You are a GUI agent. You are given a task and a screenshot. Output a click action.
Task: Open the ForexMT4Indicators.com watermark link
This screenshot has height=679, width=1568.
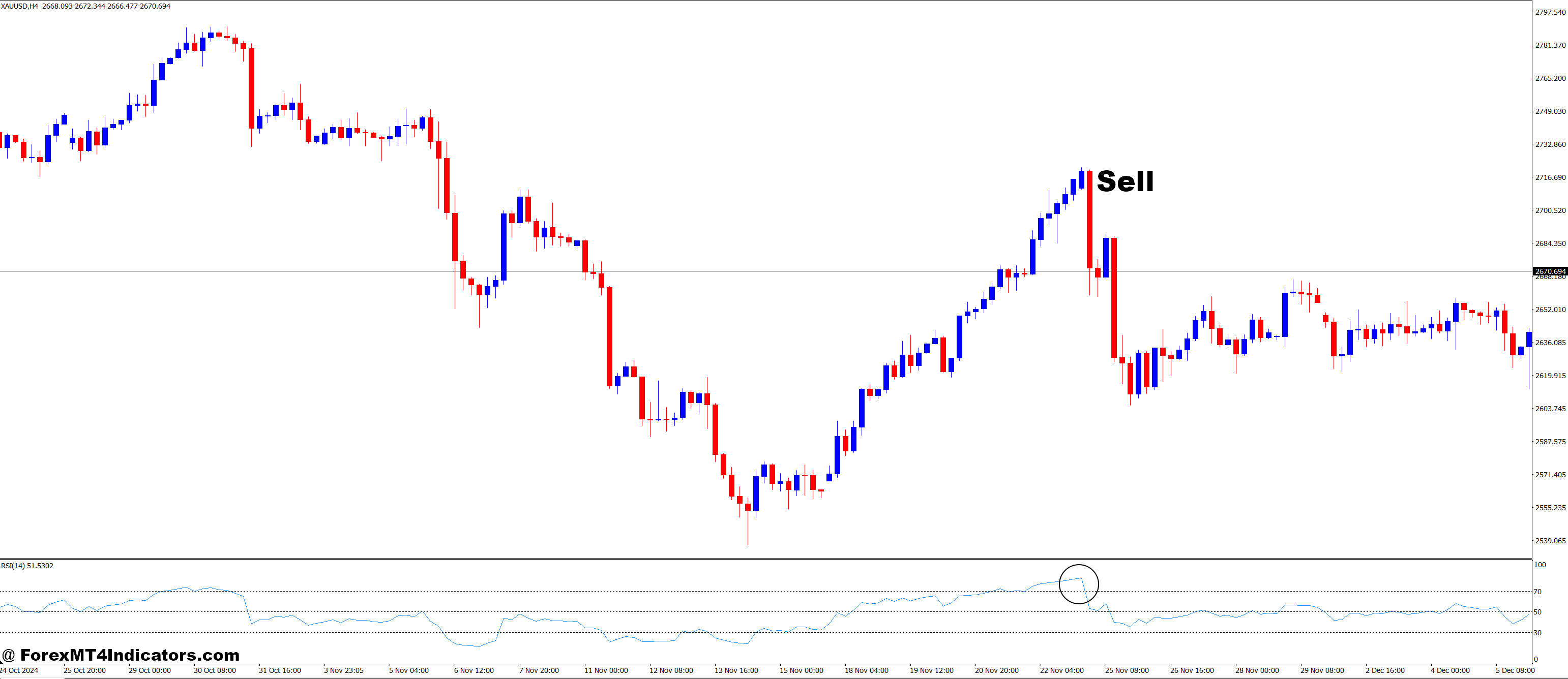[122, 656]
